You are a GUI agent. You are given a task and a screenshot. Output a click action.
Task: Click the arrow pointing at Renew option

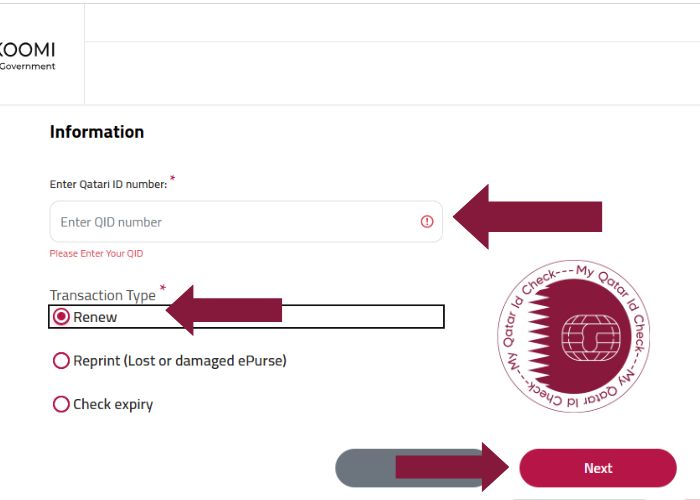(x=224, y=310)
